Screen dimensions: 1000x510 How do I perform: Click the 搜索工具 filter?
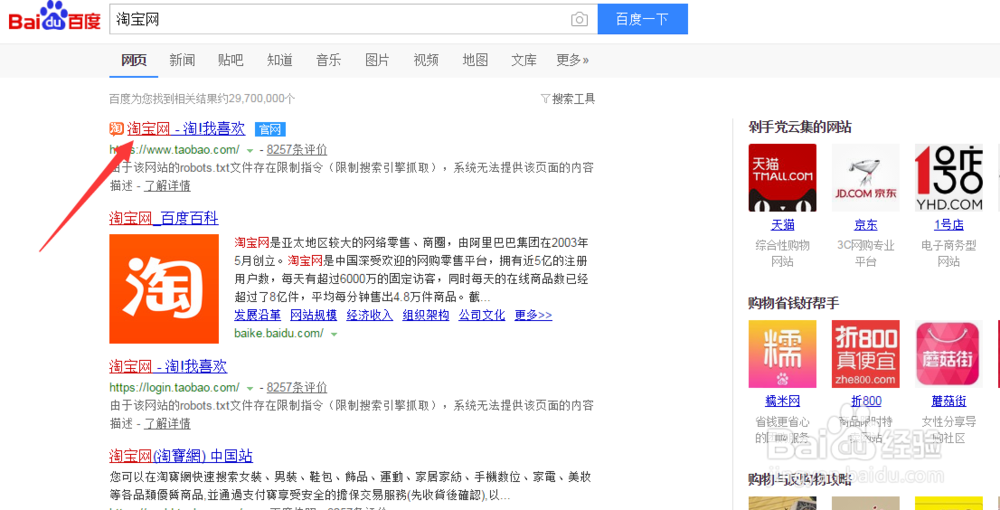(x=568, y=99)
